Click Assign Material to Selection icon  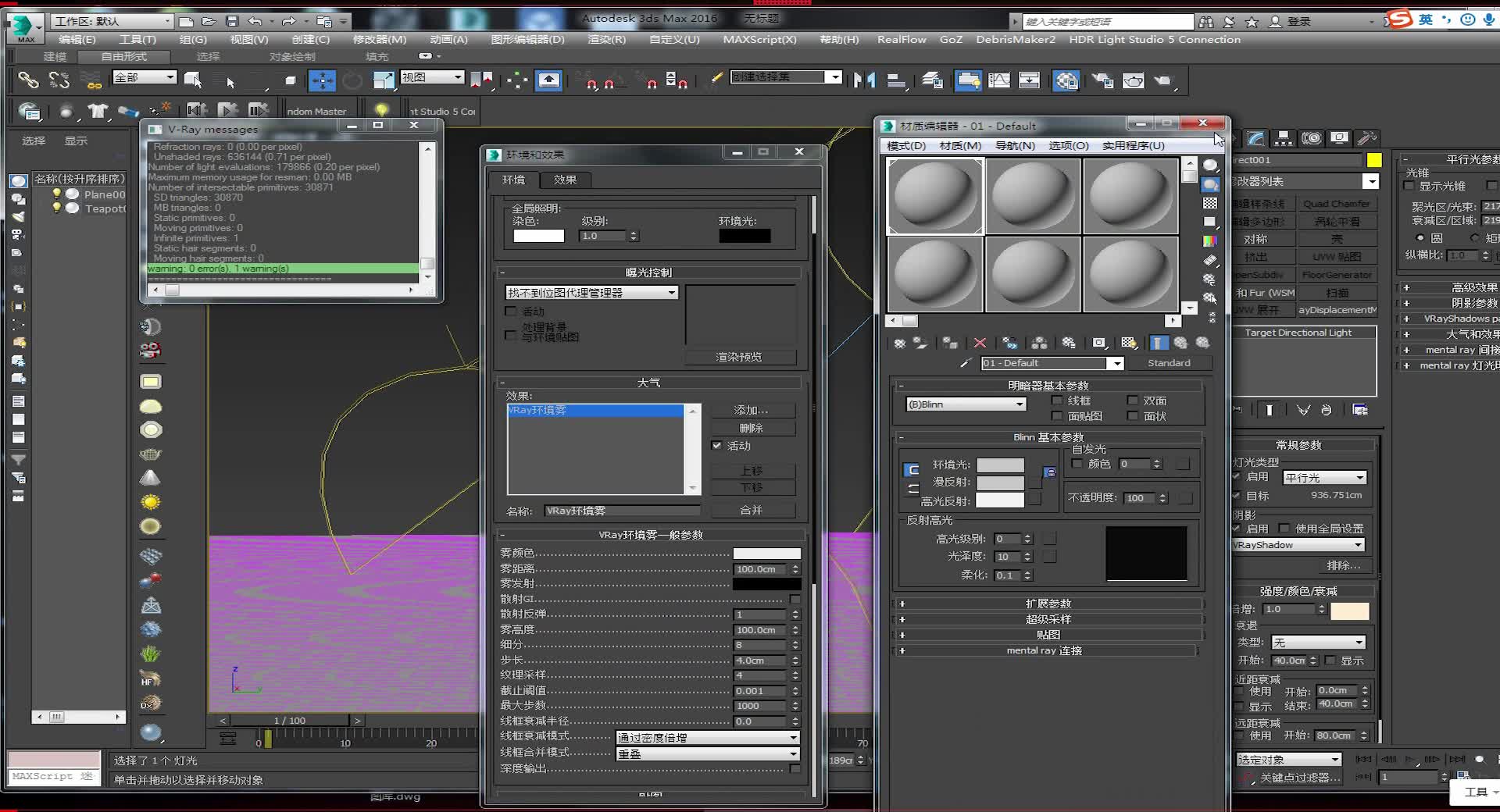pos(950,343)
